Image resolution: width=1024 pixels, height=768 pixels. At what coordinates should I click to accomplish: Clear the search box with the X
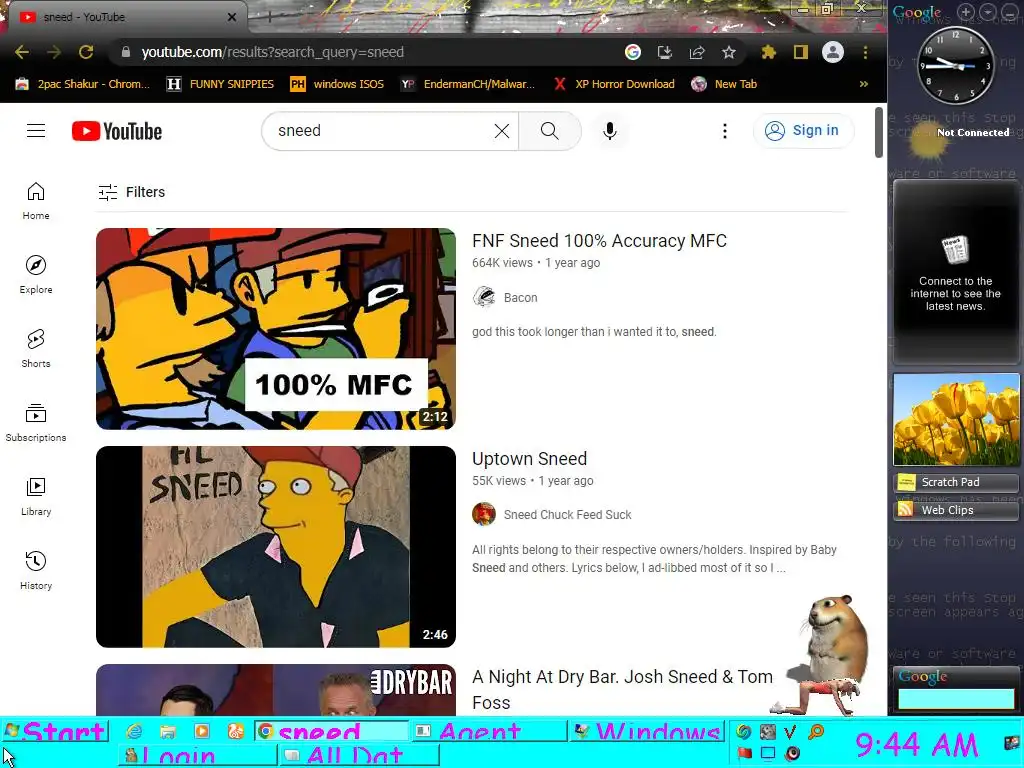coord(502,131)
